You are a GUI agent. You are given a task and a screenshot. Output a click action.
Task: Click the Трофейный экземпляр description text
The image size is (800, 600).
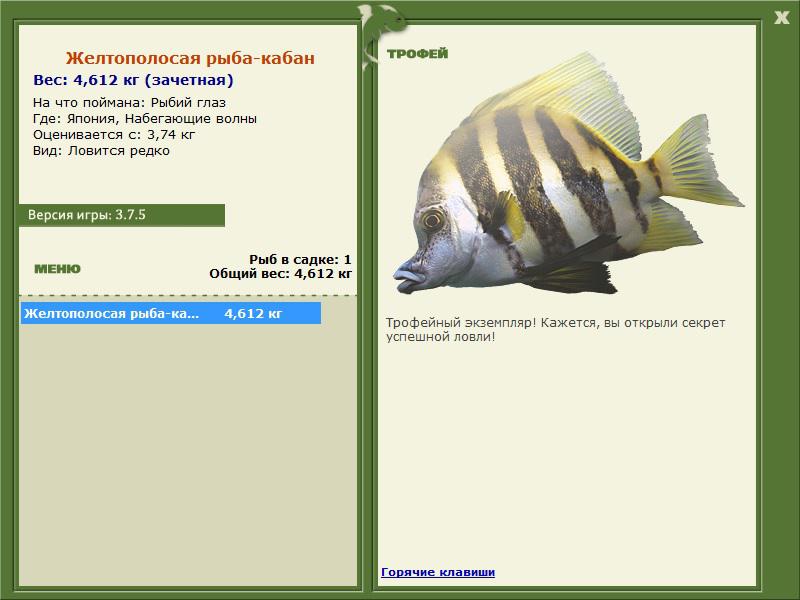[555, 330]
